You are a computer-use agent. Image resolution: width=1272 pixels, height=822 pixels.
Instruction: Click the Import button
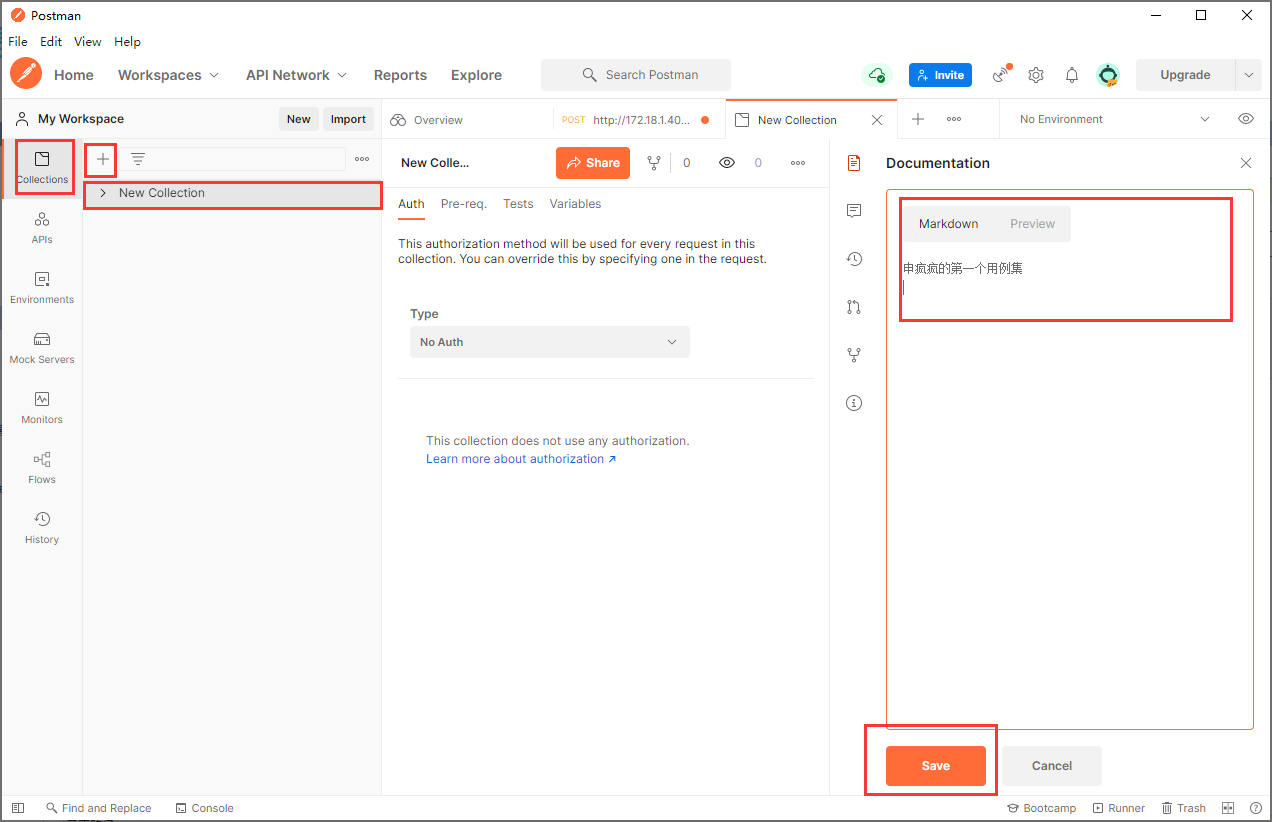click(x=348, y=119)
